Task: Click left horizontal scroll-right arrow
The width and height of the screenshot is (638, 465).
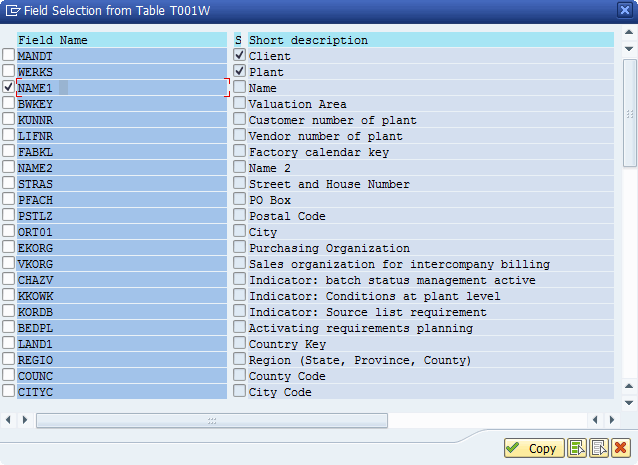Action: pyautogui.click(x=25, y=419)
